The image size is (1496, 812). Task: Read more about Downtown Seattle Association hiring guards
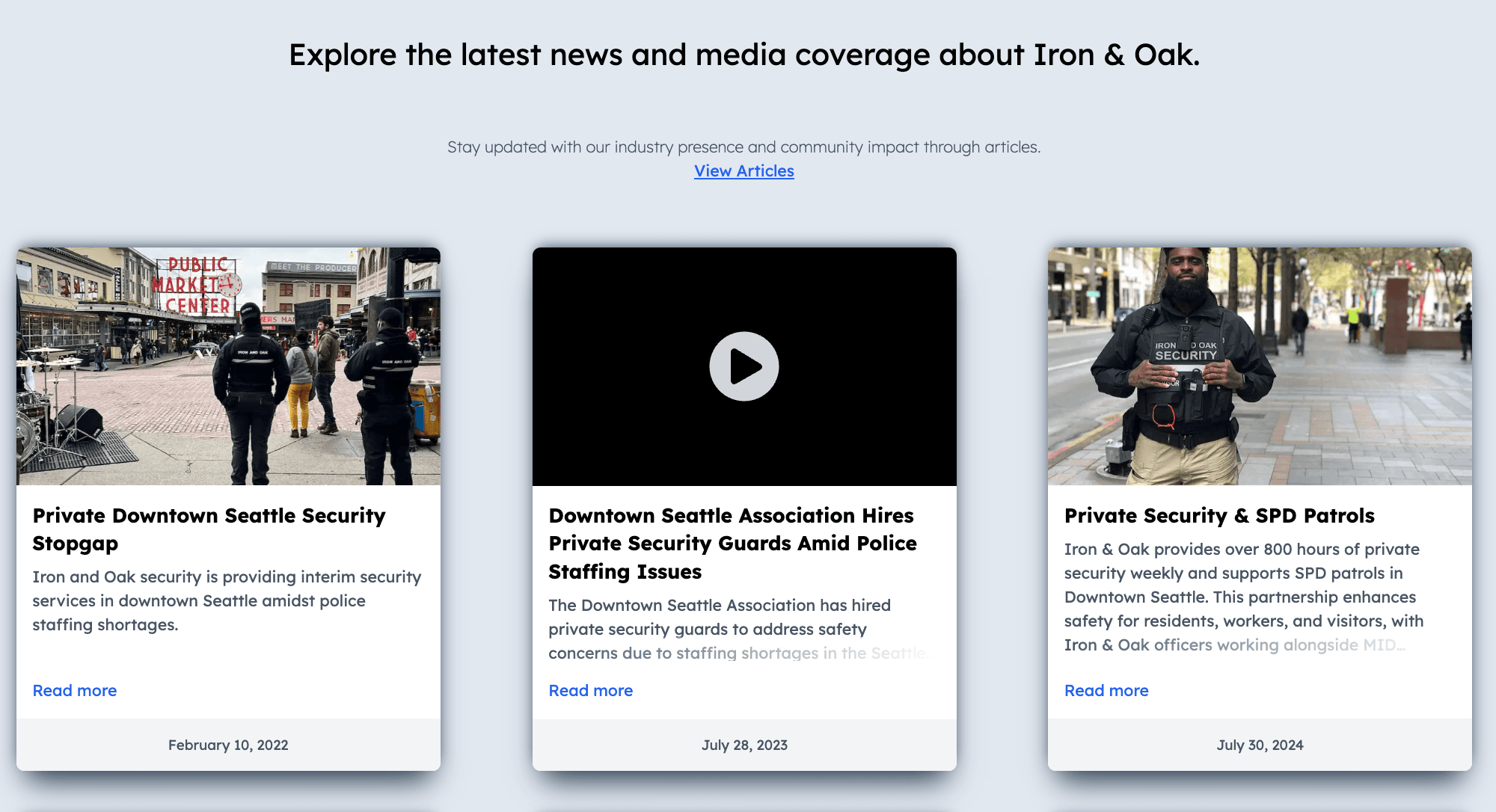[x=591, y=691]
